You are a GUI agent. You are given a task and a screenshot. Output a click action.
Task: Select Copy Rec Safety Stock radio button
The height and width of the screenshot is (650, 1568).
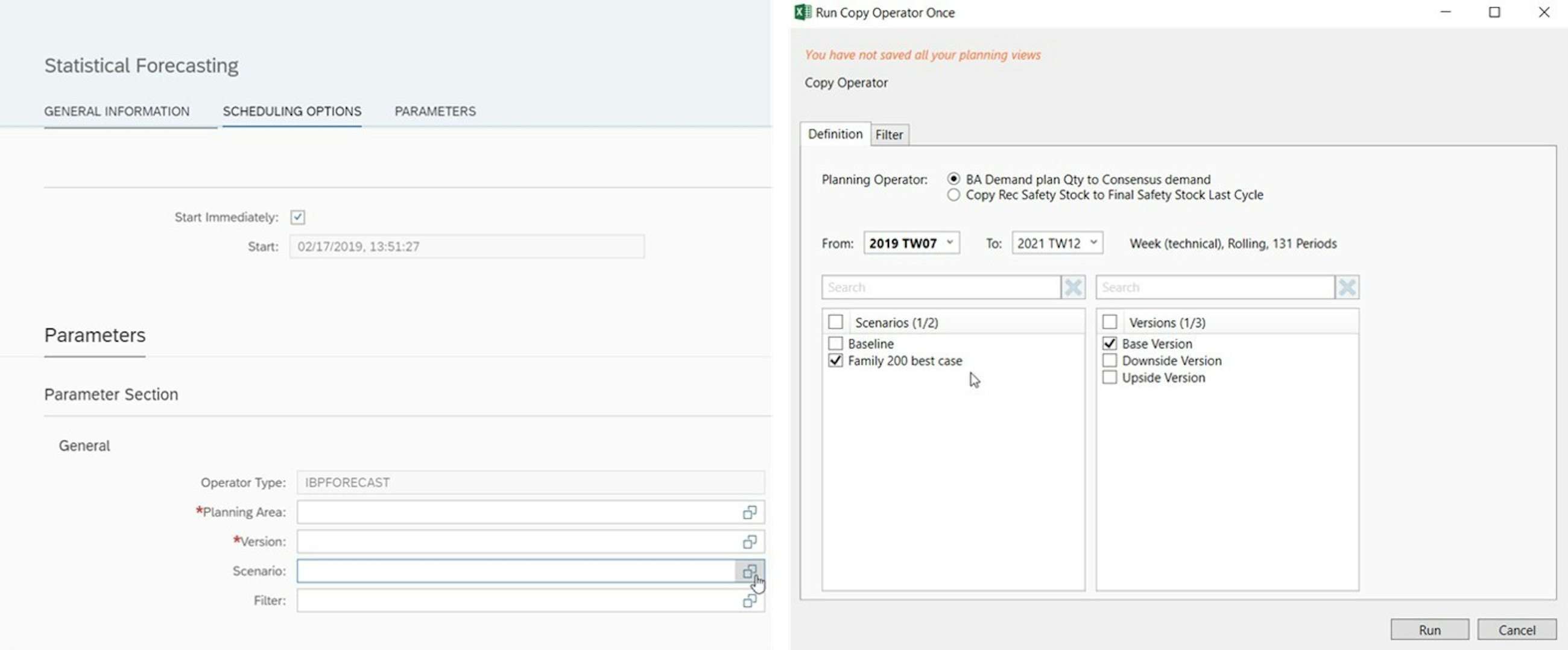click(953, 195)
